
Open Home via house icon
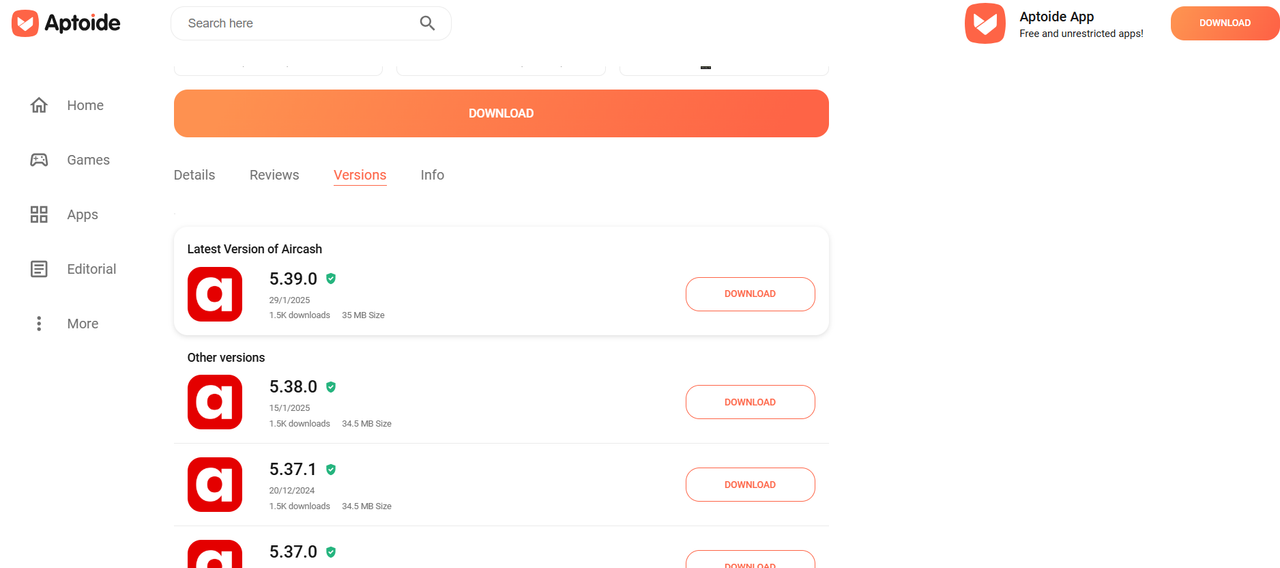[x=39, y=105]
